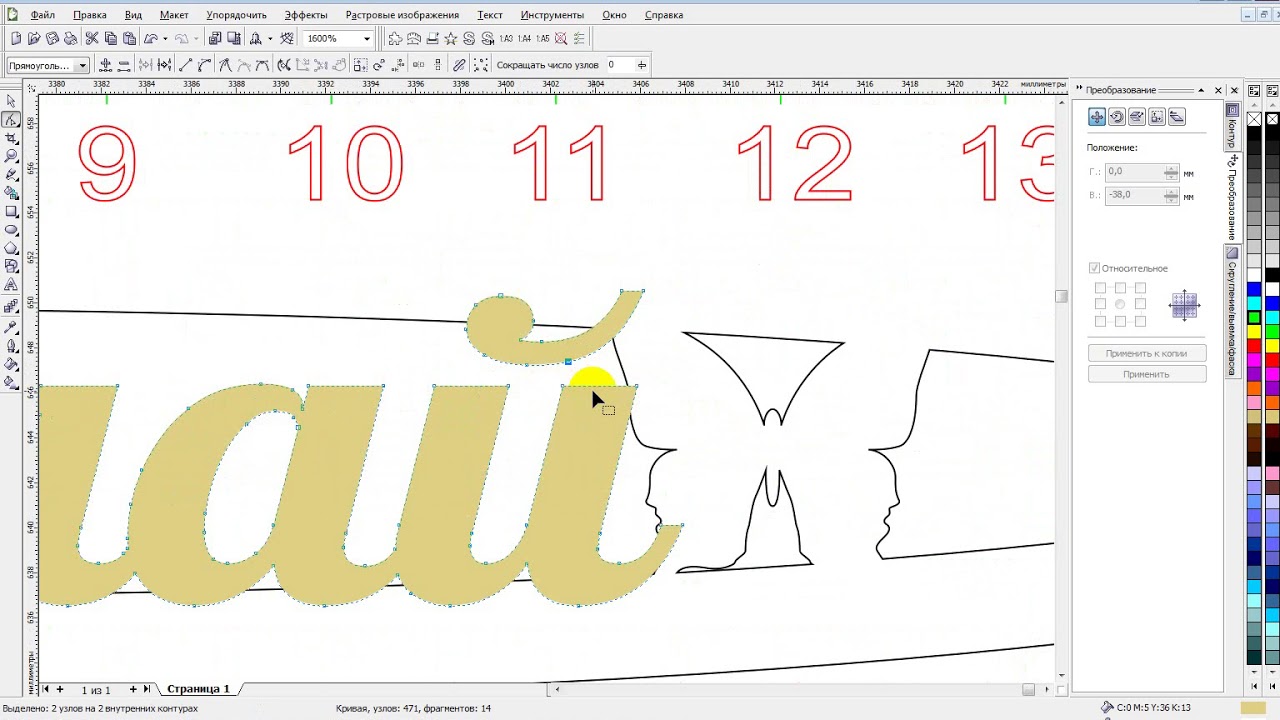Select the Pick (arrow) tool in toolbox
This screenshot has width=1280, height=720.
coord(11,101)
